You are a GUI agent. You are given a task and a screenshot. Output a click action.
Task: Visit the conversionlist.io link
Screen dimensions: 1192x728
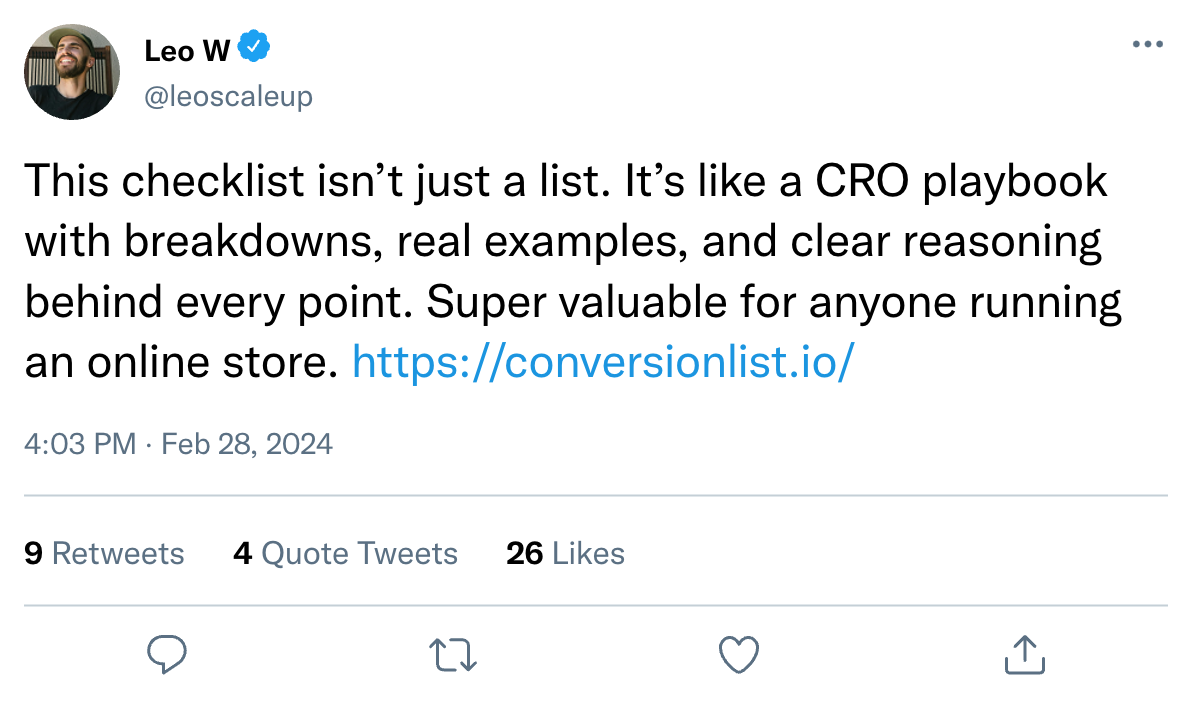(603, 362)
